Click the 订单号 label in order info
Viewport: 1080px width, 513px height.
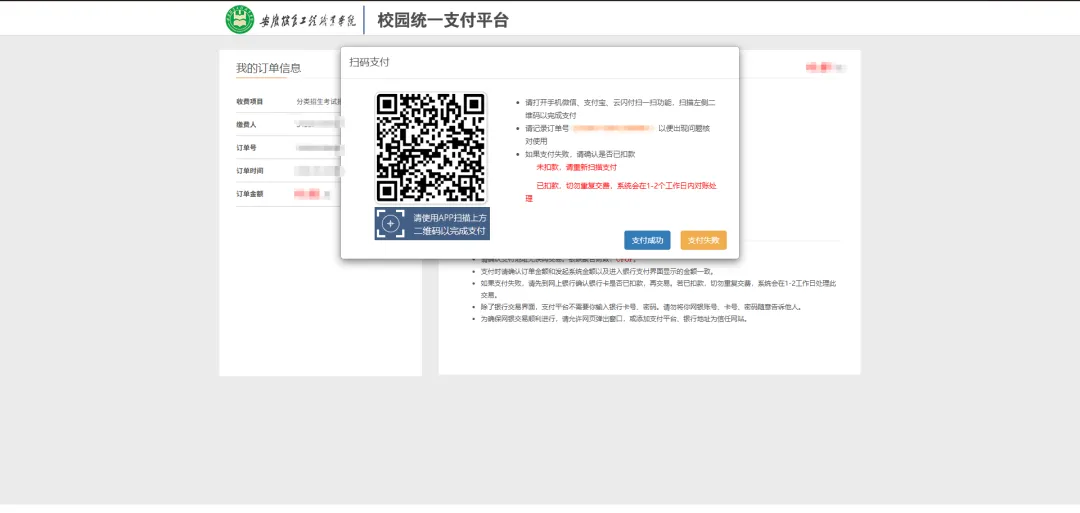pos(247,147)
